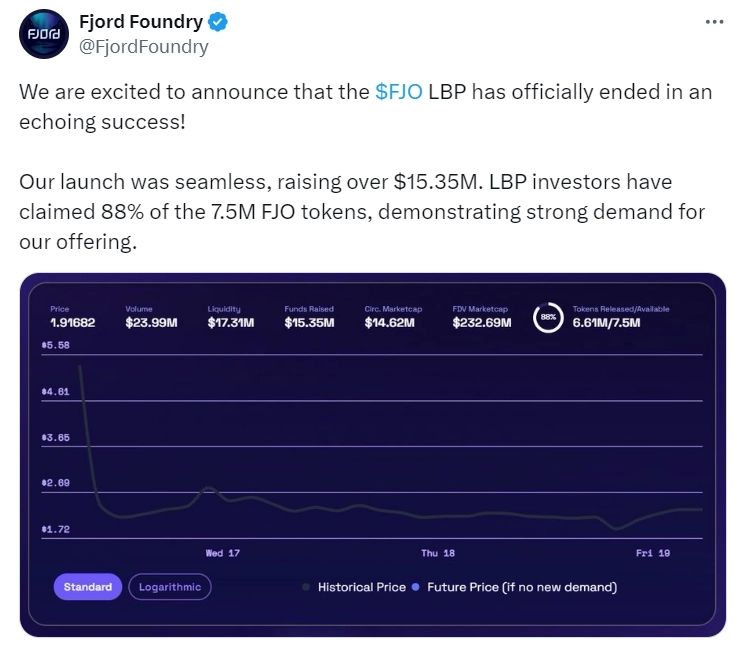Click the Fjord Foundry display name
The width and height of the screenshot is (733, 648).
click(x=140, y=22)
